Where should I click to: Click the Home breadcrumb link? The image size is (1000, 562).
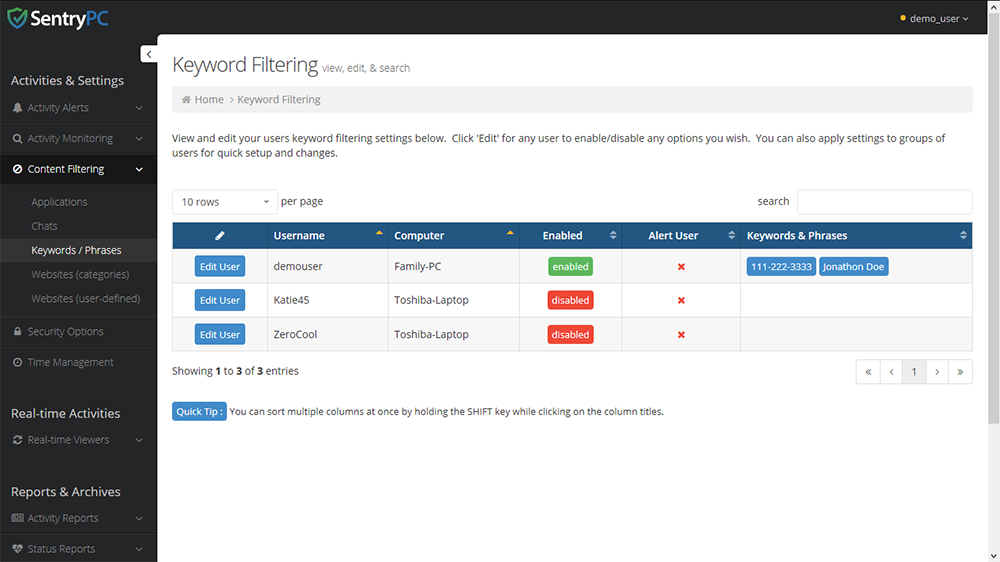pyautogui.click(x=209, y=100)
